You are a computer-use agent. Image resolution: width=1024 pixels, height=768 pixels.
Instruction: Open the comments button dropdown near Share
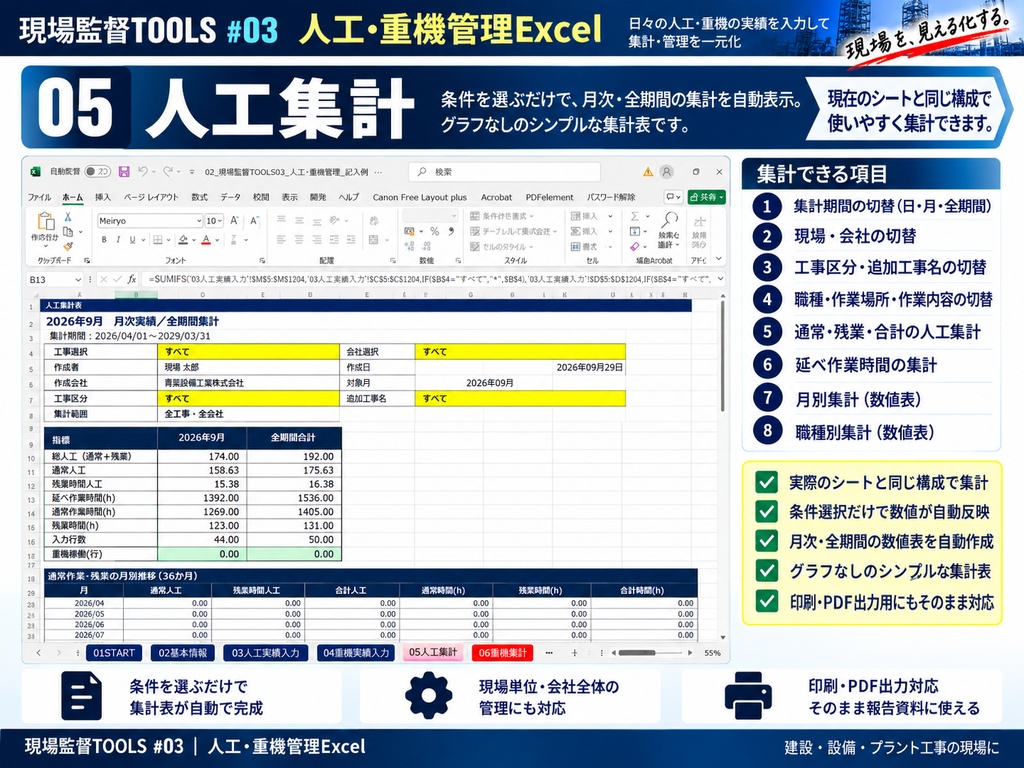coord(673,197)
